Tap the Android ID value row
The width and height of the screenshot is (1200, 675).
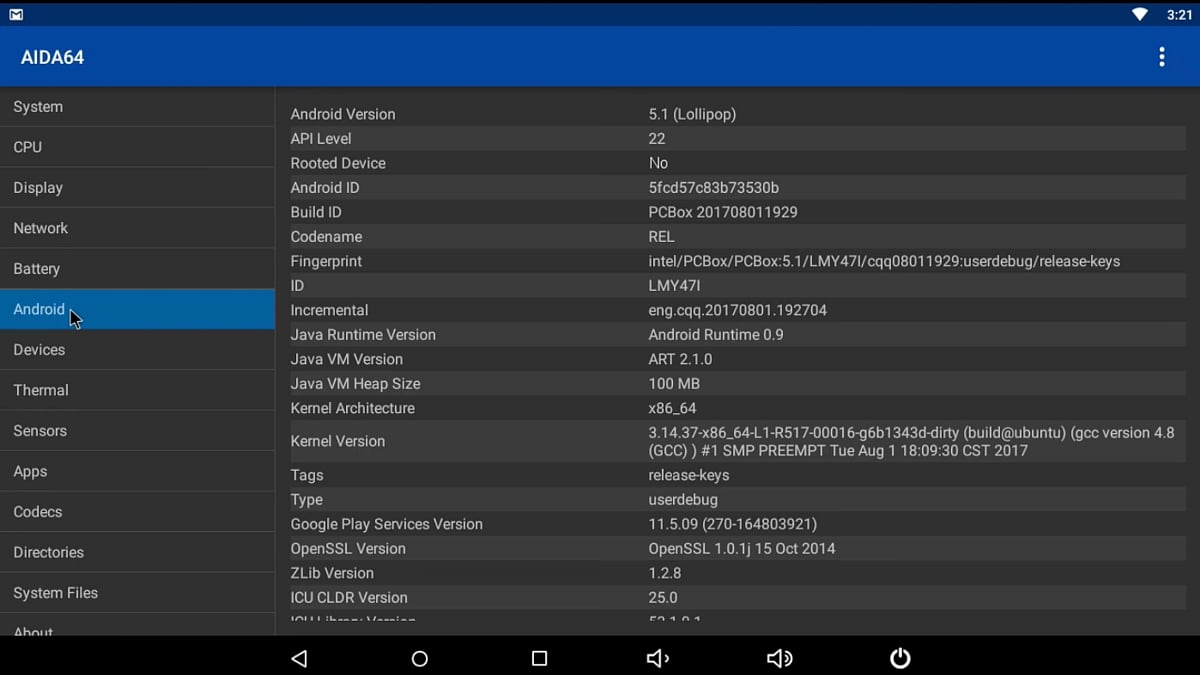pos(700,187)
